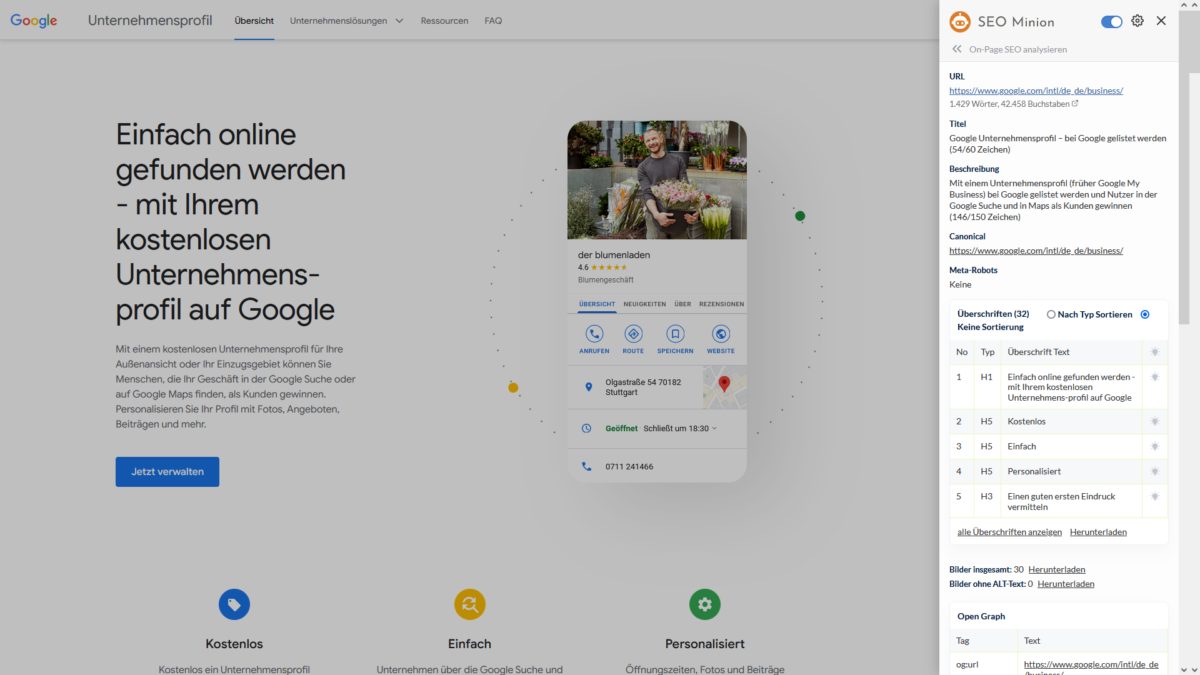Click the Anrufen phone icon

coord(594,334)
